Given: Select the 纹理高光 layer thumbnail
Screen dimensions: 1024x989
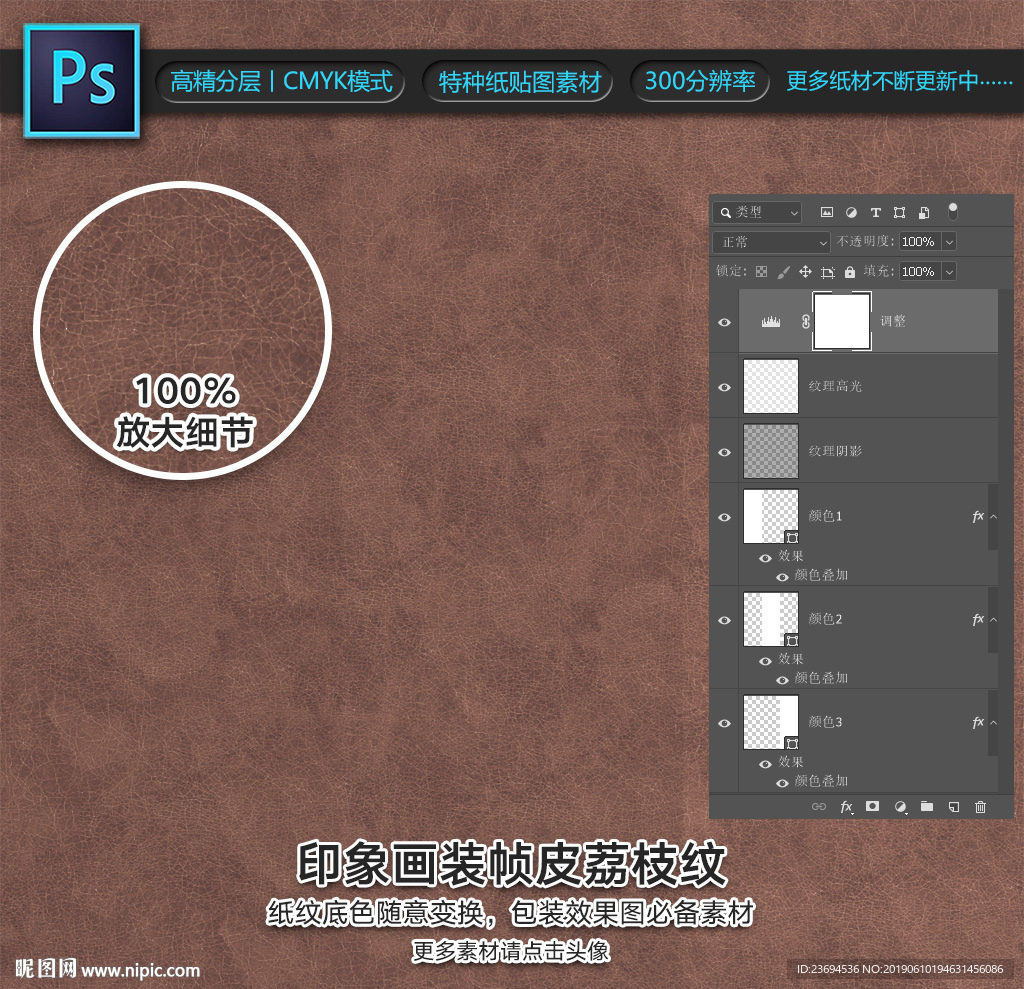Looking at the screenshot, I should [x=771, y=386].
